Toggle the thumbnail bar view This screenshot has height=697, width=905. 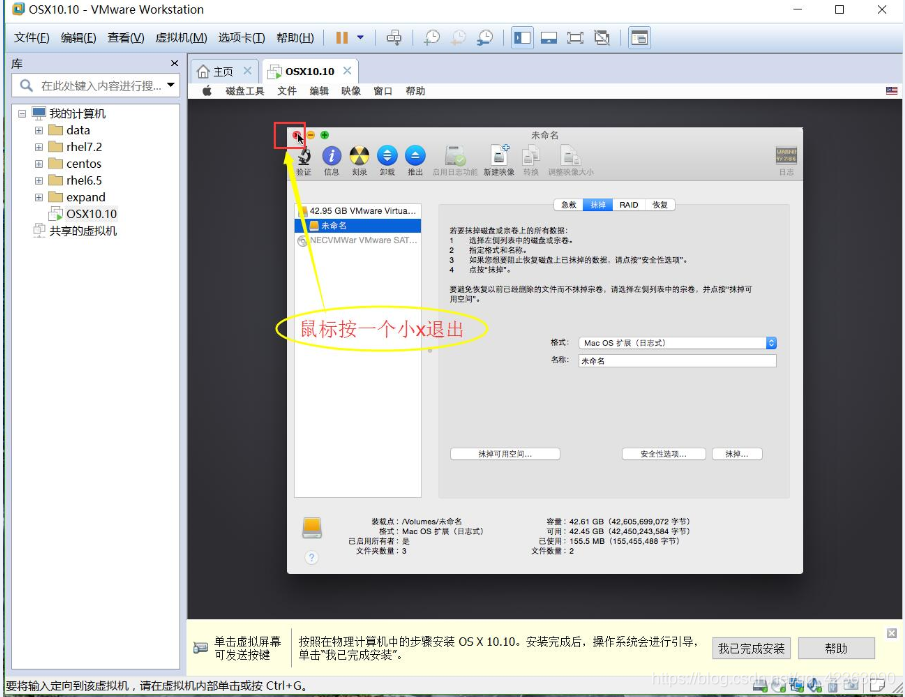548,38
